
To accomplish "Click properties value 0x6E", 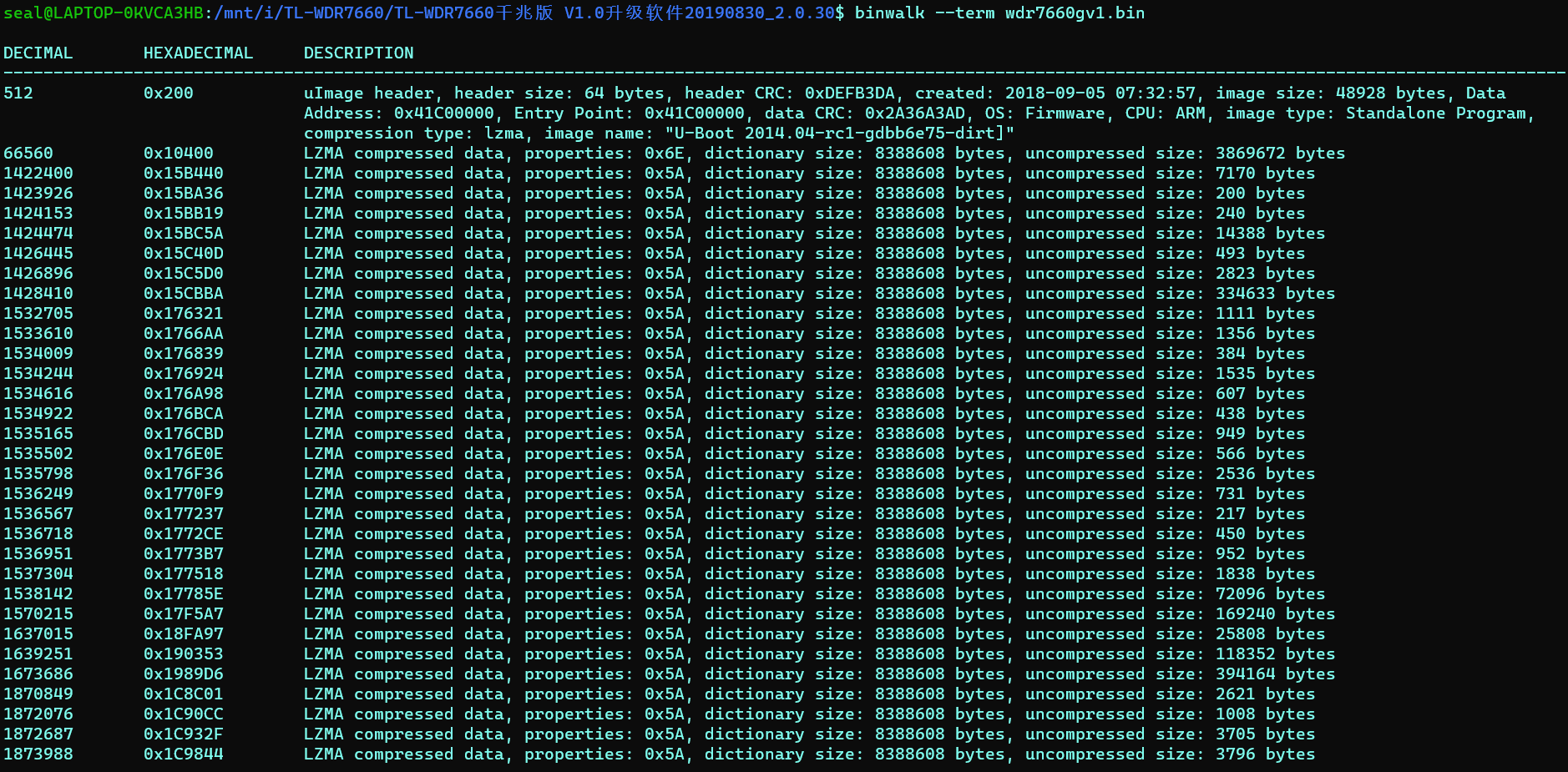I will (x=664, y=153).
